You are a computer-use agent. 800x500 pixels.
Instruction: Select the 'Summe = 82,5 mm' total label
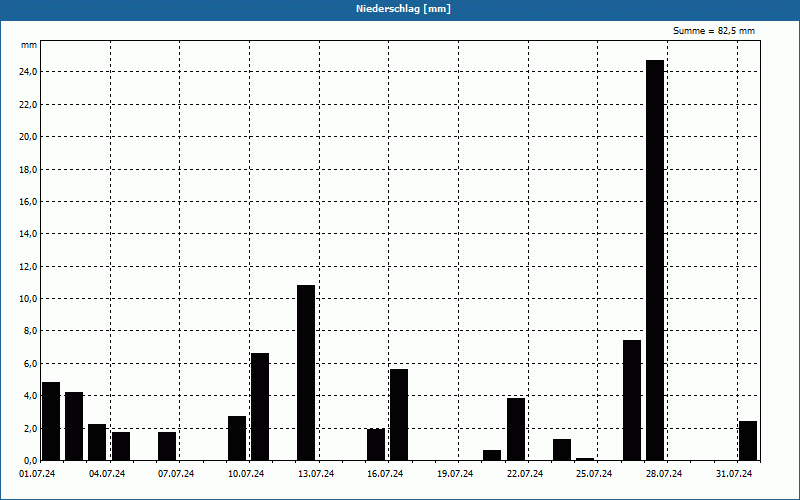[x=714, y=31]
